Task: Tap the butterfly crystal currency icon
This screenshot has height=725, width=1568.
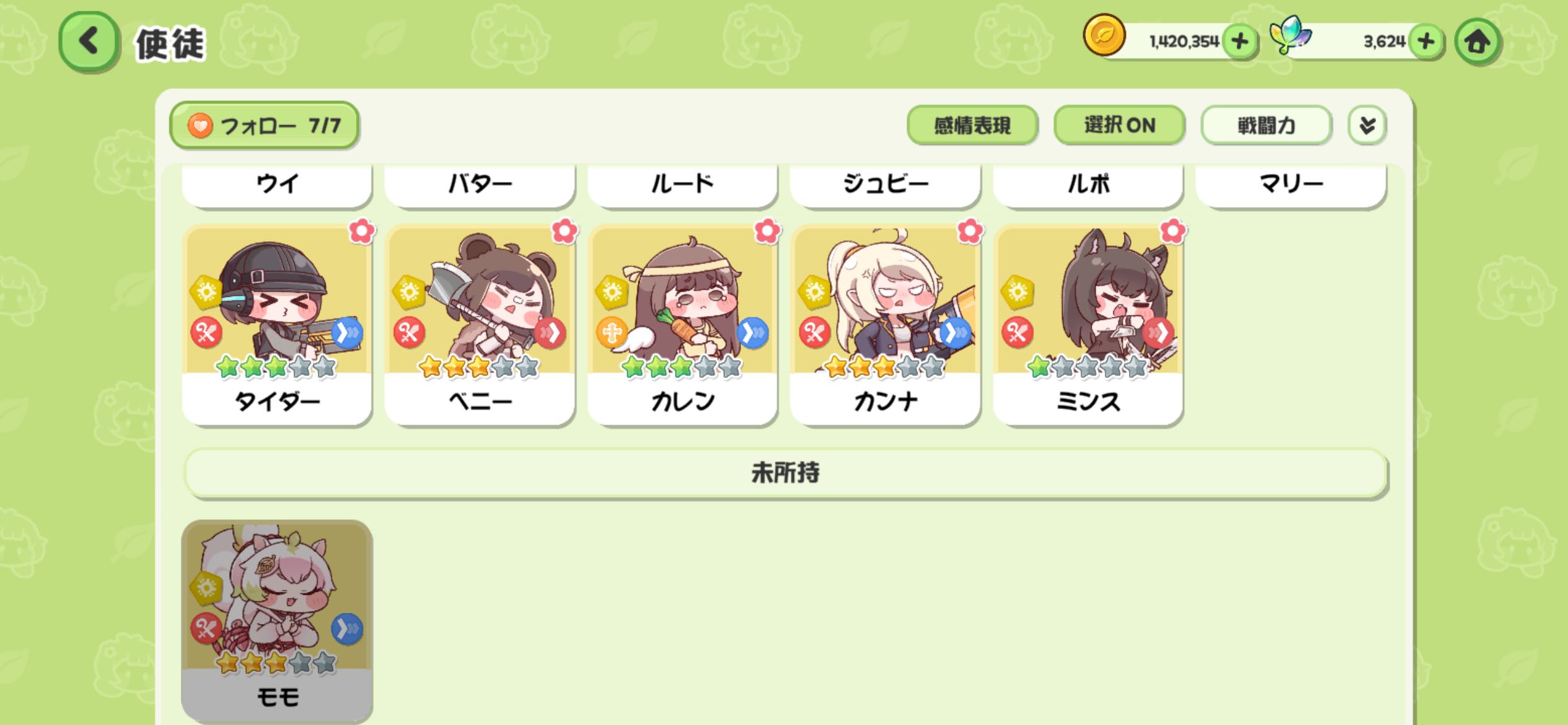Action: pyautogui.click(x=1291, y=35)
